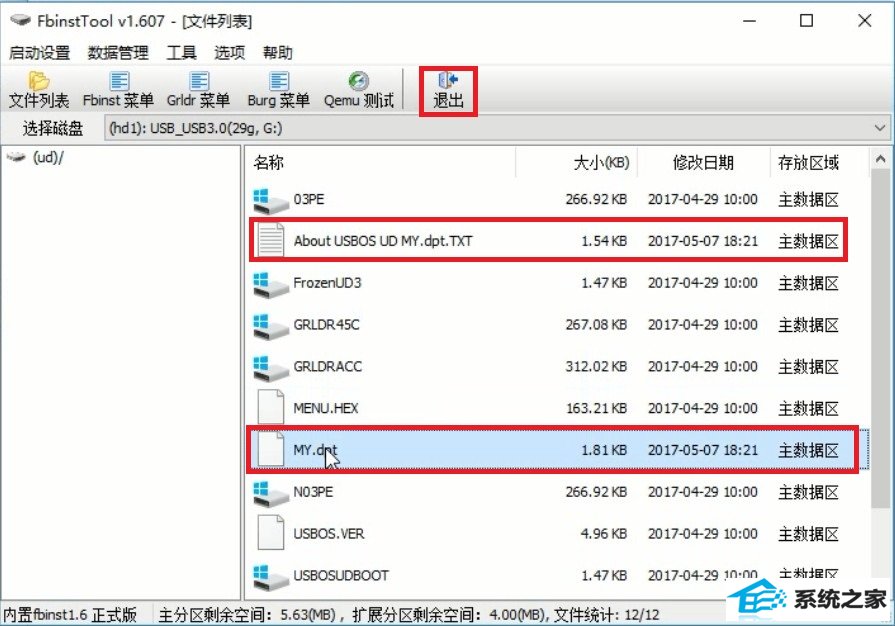
Task: Select the (ud)/ root tree node
Action: (x=48, y=157)
